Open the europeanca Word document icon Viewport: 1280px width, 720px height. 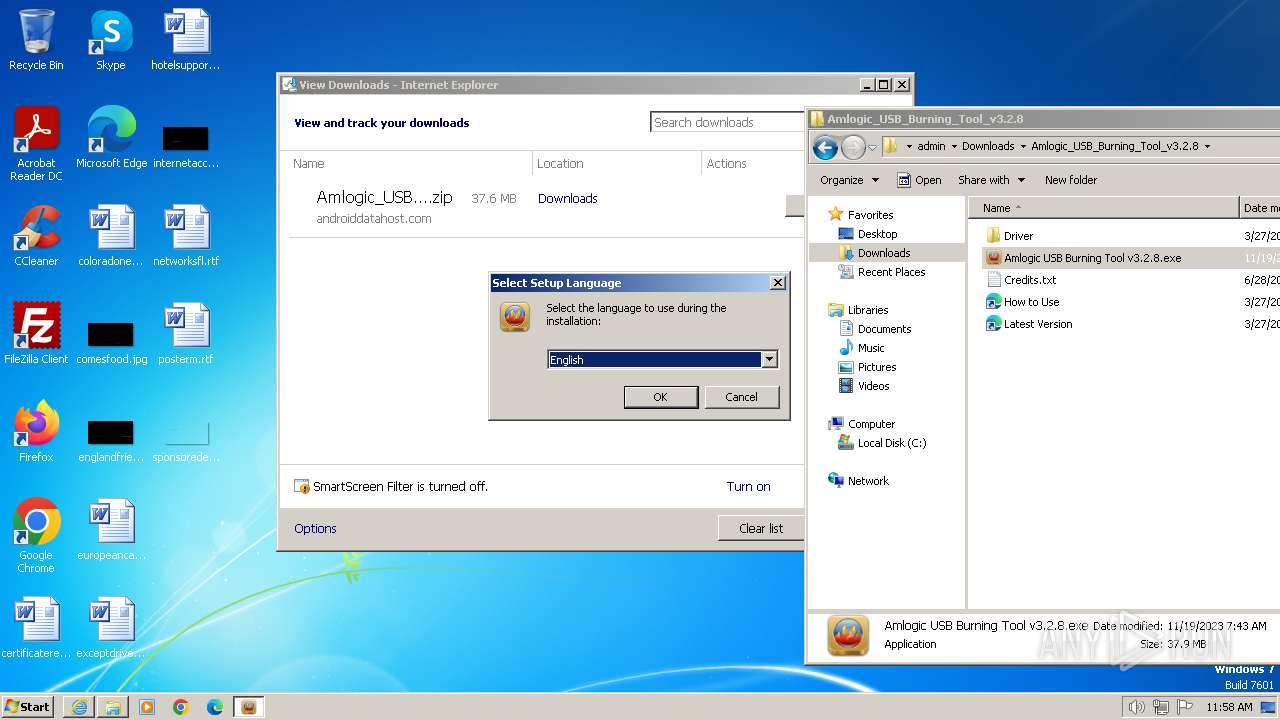tap(111, 530)
